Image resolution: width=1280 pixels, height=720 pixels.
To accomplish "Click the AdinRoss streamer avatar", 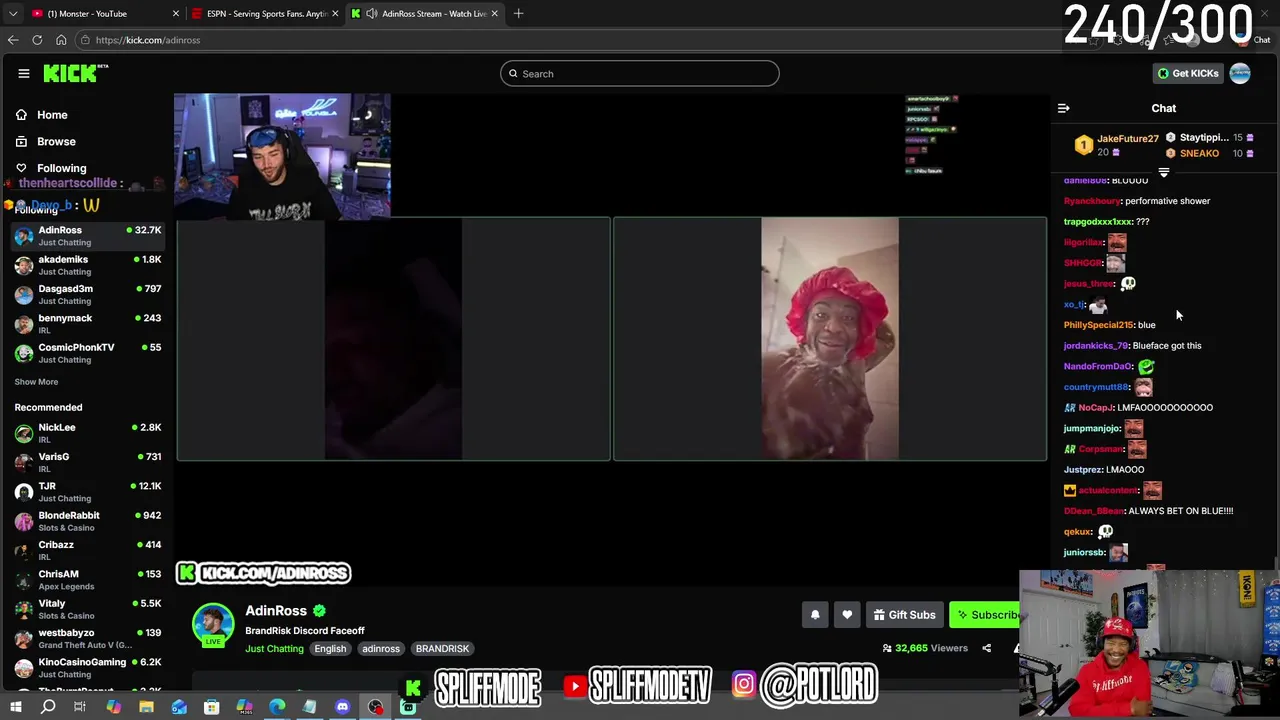I will tap(213, 623).
